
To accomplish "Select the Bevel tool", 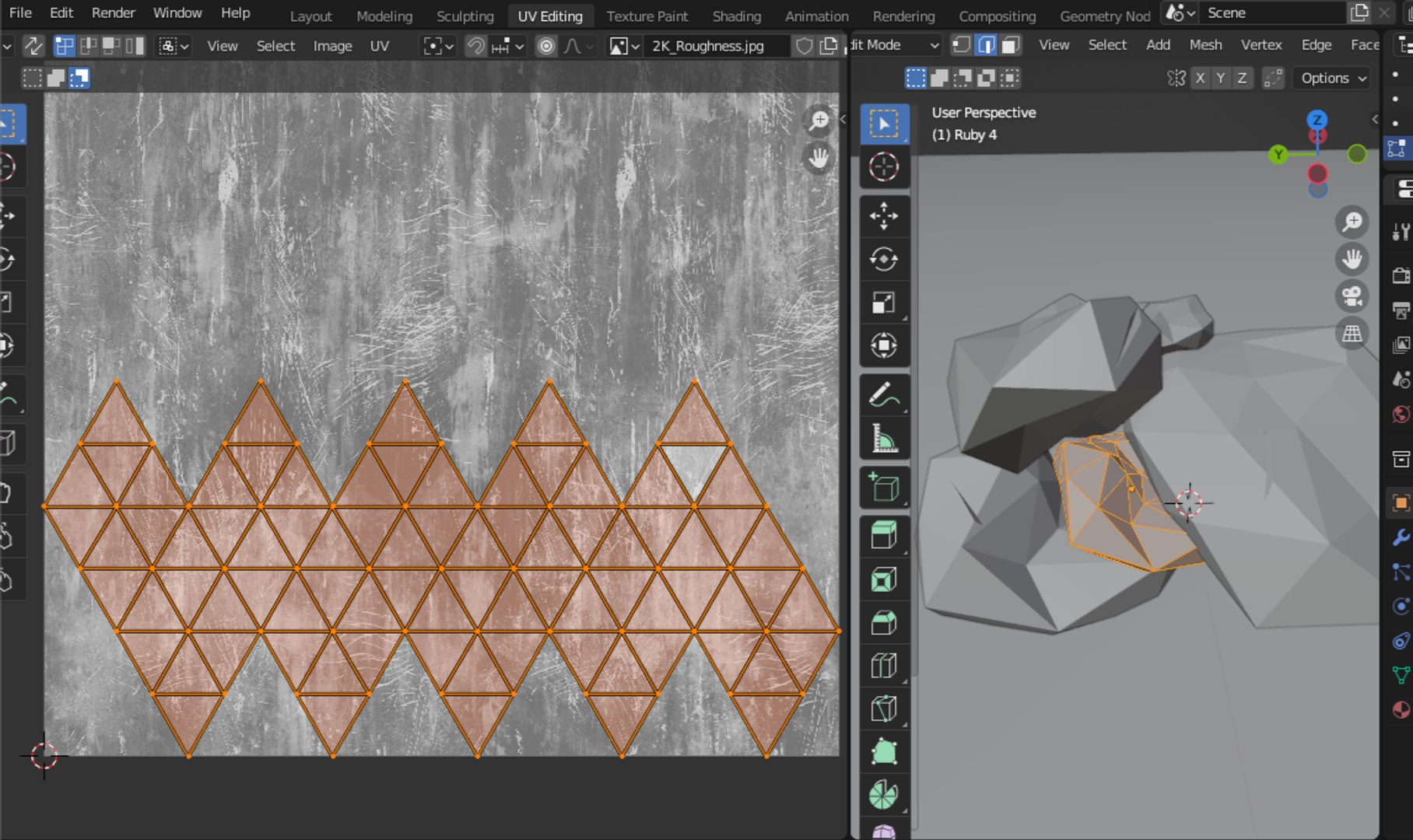I will pos(884,623).
